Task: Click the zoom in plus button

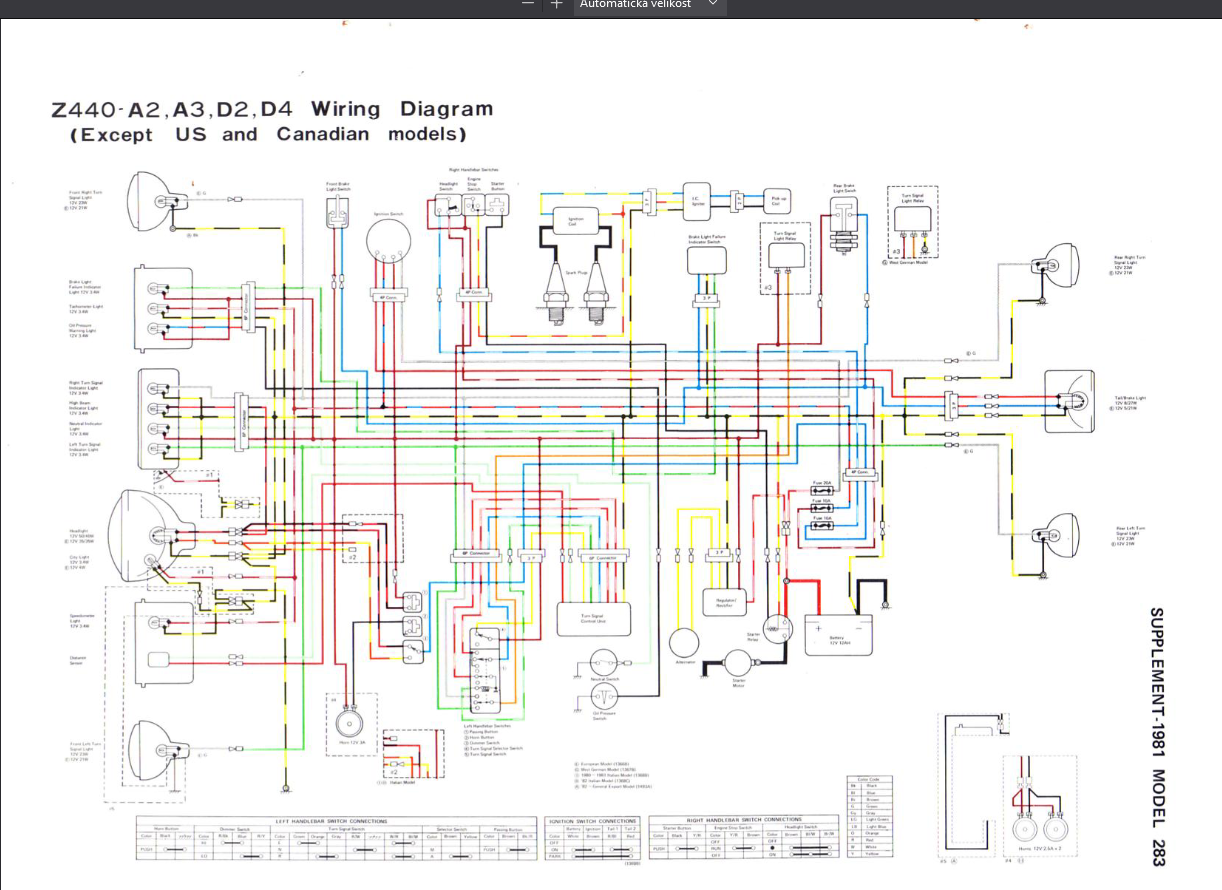Action: [557, 4]
